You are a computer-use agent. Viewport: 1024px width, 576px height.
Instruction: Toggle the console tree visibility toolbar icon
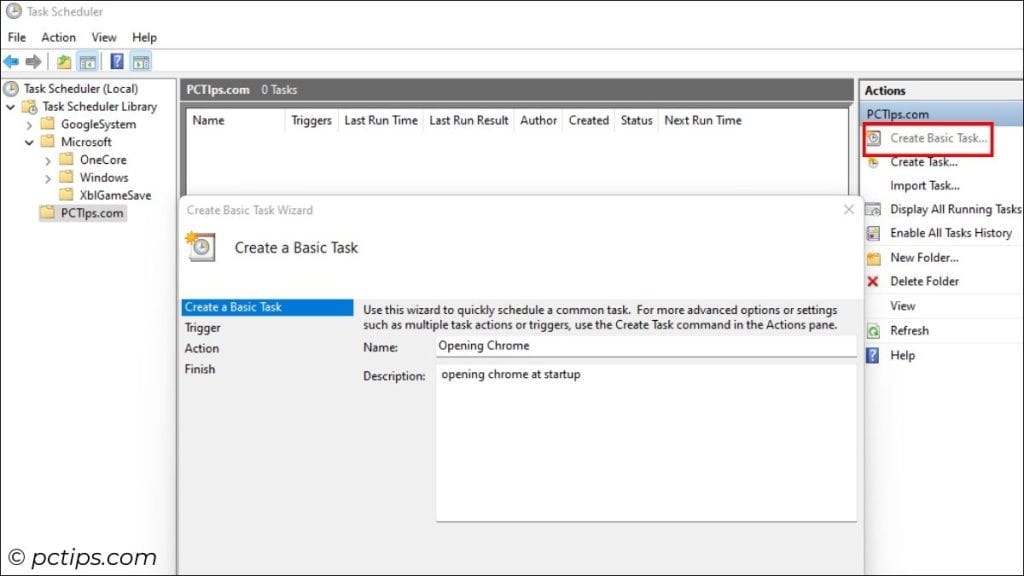89,61
